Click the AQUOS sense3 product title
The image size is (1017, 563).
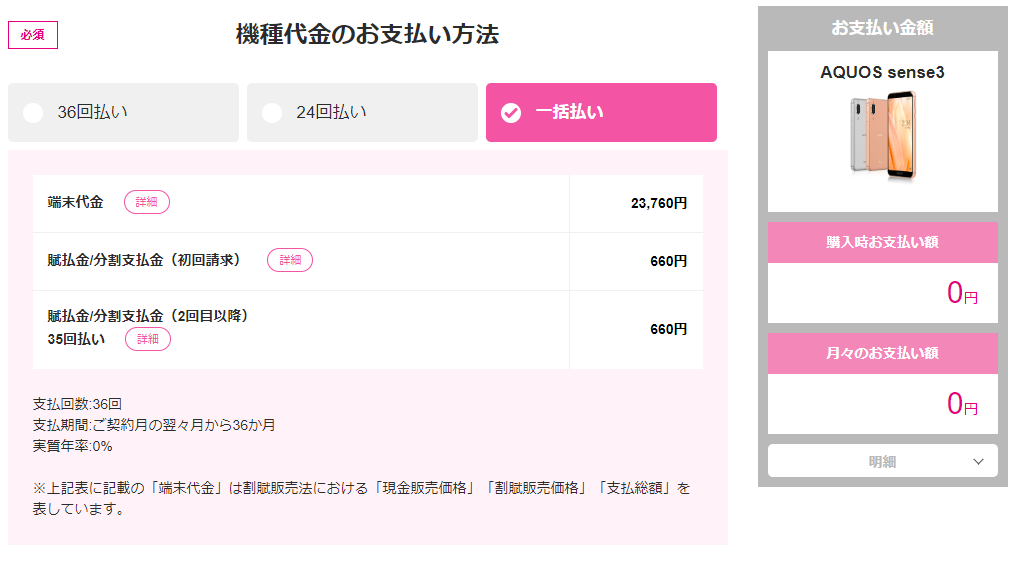click(882, 72)
